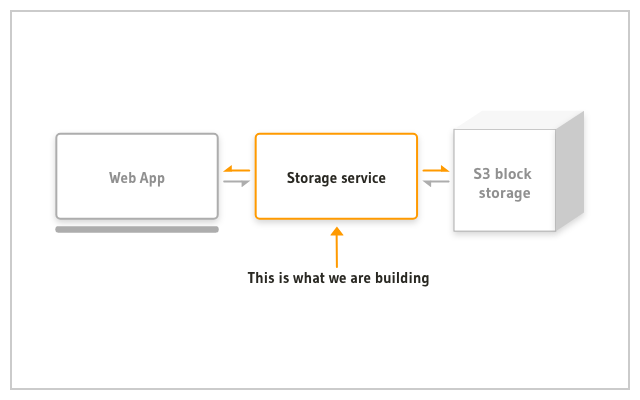640x400 pixels.
Task: Click the gray arrow returning from S3 storage
Action: coord(436,183)
